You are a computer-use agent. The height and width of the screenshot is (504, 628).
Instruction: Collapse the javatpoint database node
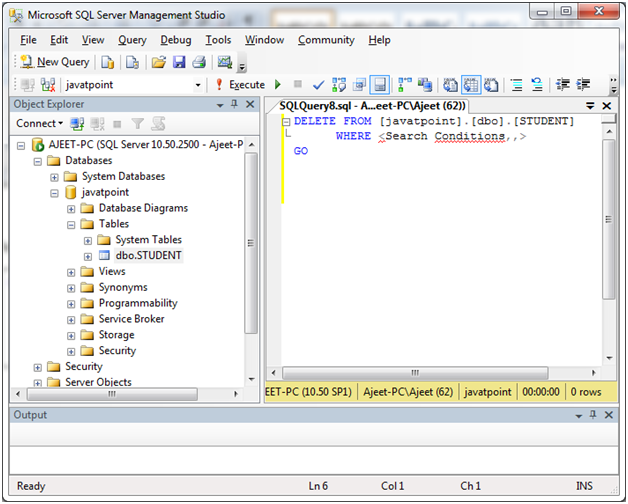54,193
